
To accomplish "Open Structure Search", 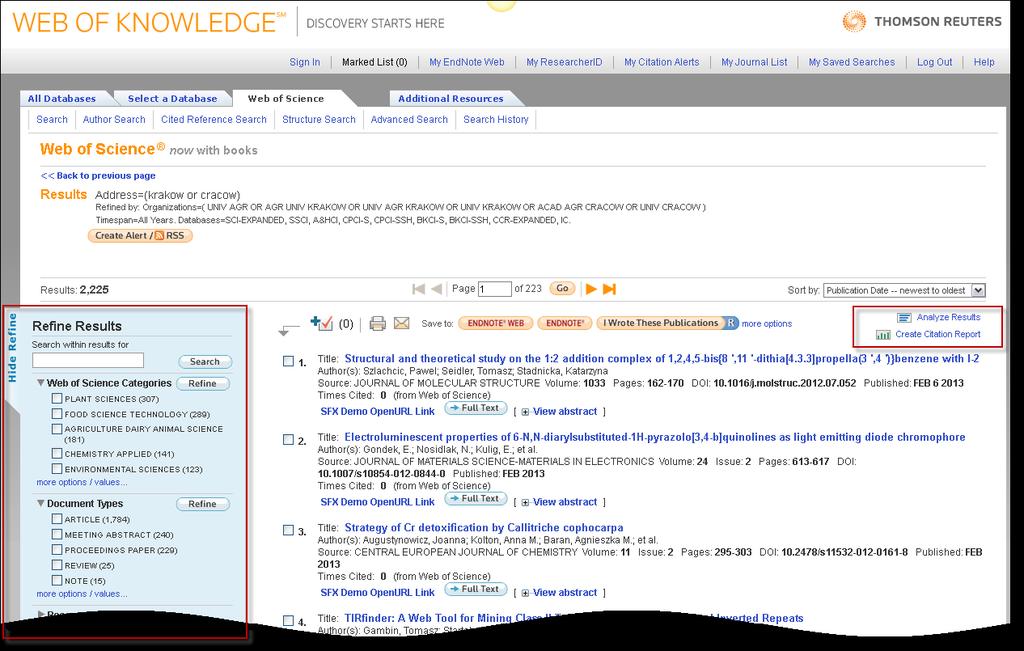I will (319, 119).
